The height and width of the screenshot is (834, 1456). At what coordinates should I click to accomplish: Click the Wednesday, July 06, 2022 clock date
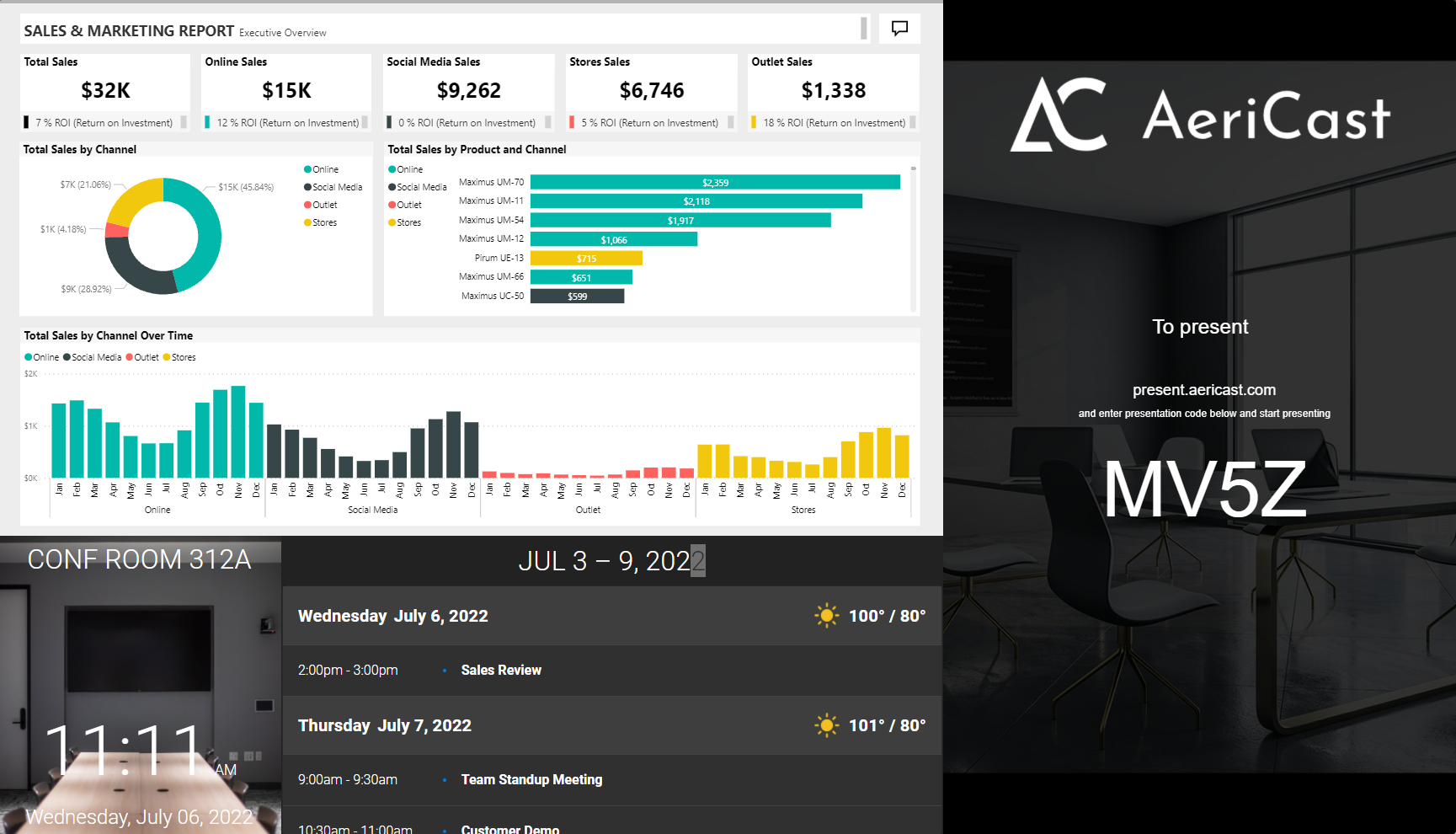click(139, 817)
